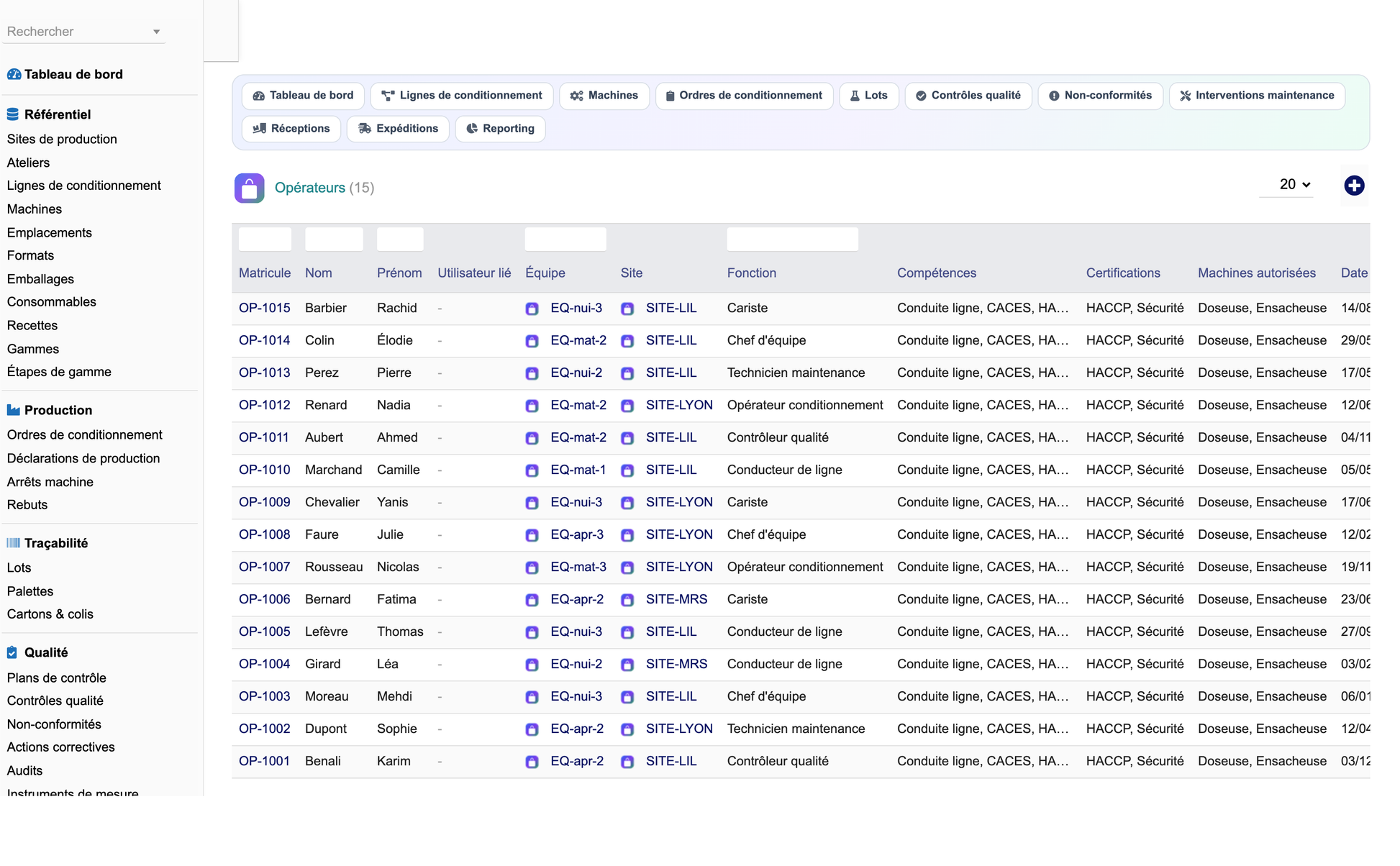Follow the EQ-mat-1 team link
Image resolution: width=1400 pixels, height=866 pixels.
[578, 470]
